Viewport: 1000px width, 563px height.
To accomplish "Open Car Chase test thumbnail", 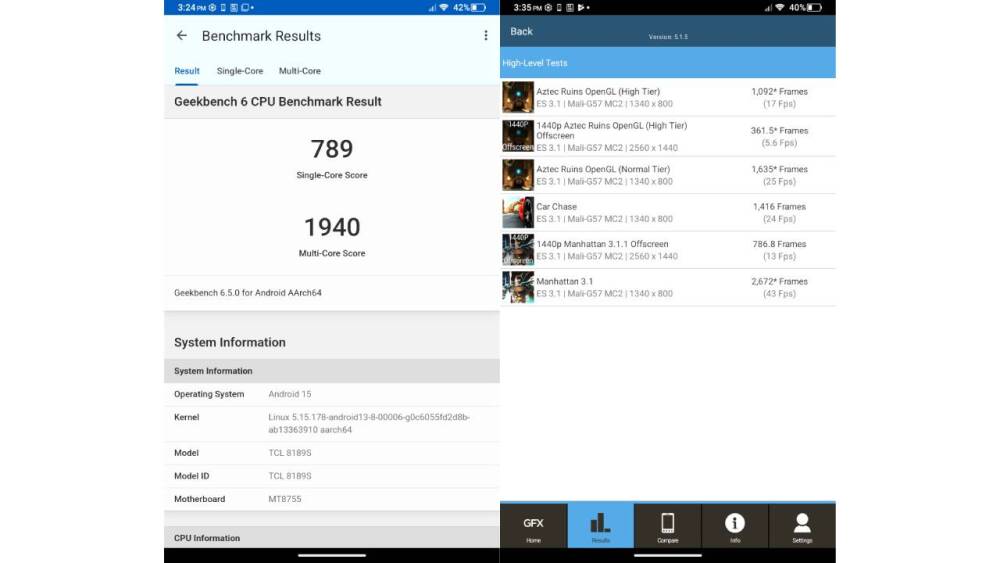I will click(x=518, y=212).
